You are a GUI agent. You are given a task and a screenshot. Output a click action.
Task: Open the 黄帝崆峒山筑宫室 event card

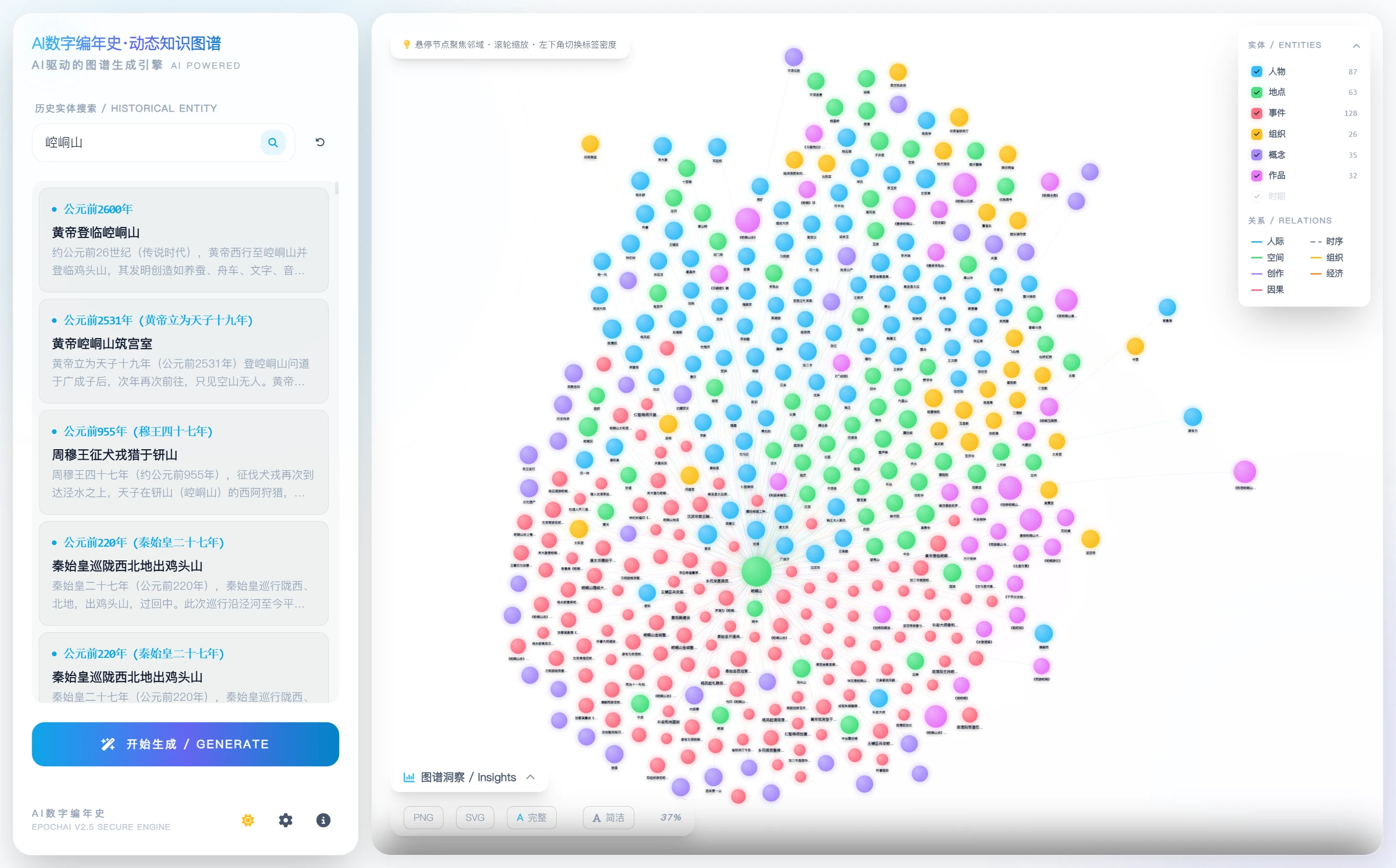(183, 351)
